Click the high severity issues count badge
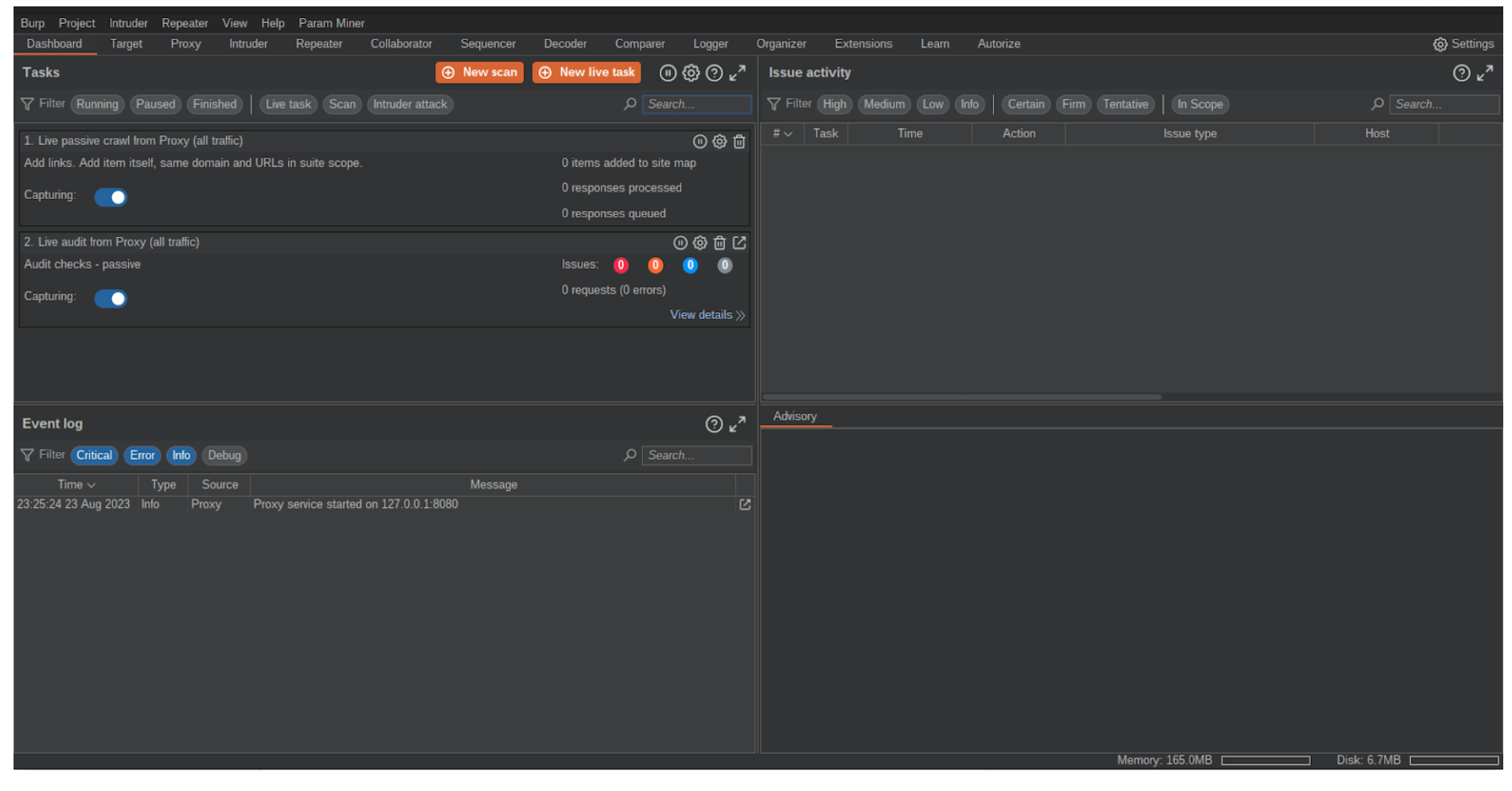The height and width of the screenshot is (791, 1512). (621, 266)
